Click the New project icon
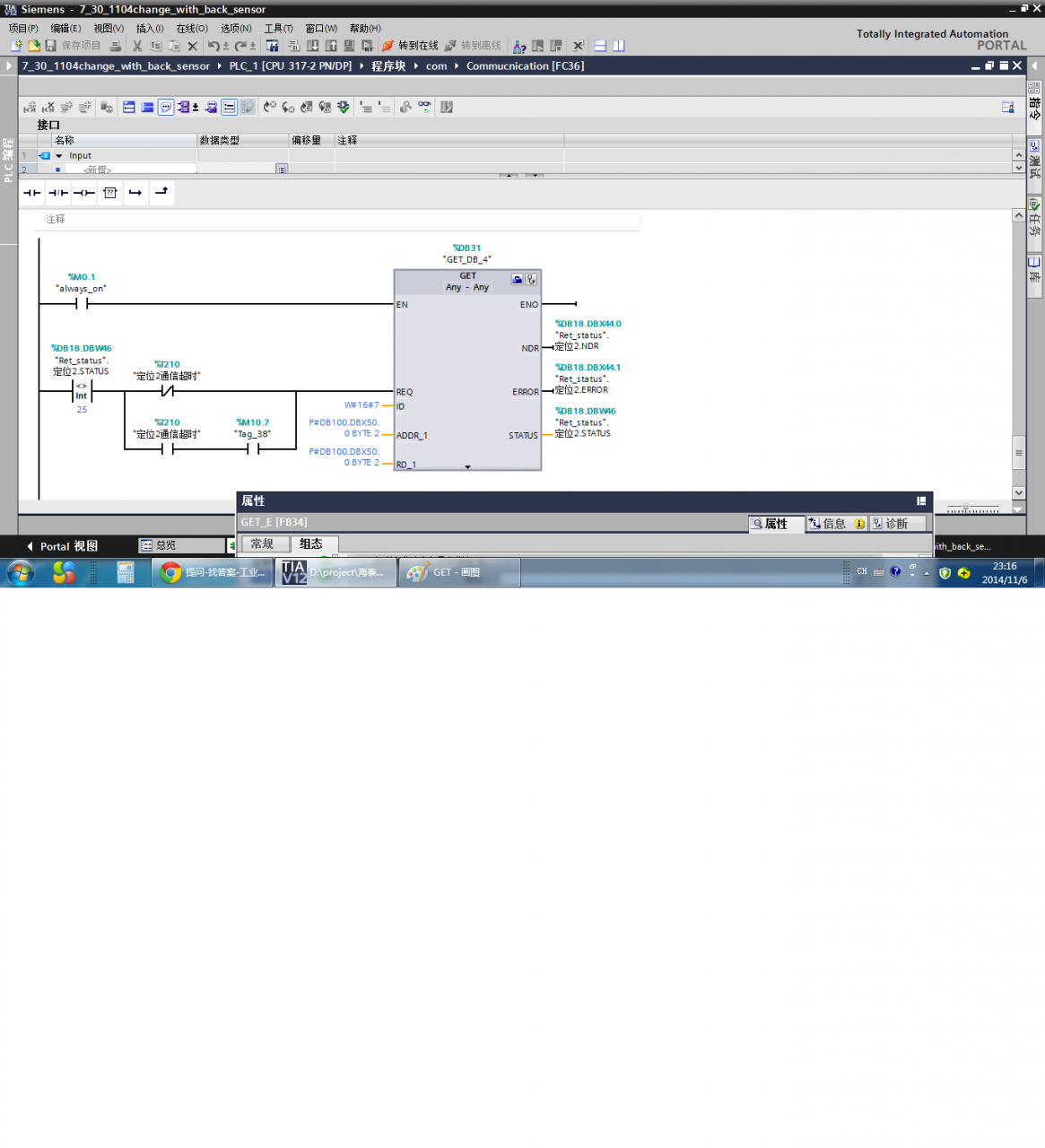The image size is (1045, 1148). (x=16, y=46)
